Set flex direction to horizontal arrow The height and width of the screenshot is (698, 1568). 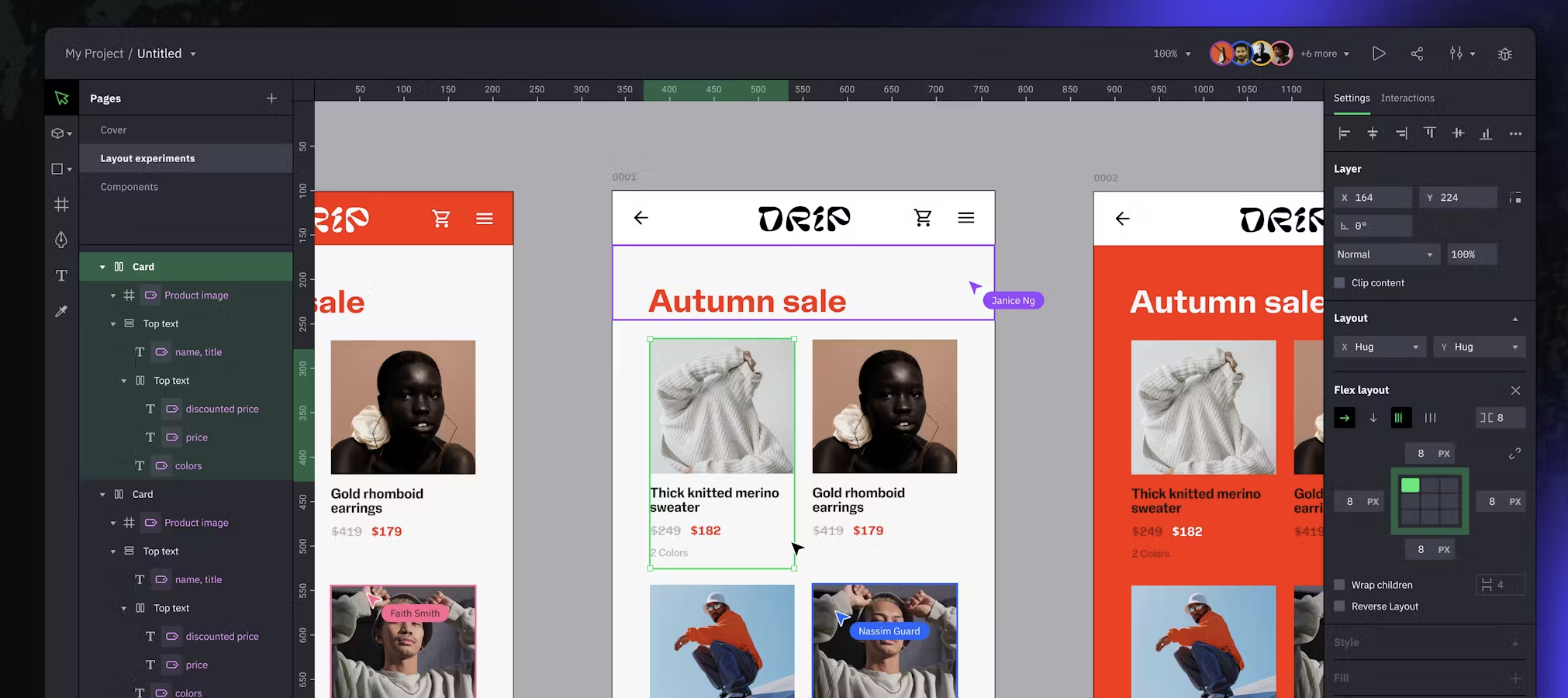(x=1345, y=418)
